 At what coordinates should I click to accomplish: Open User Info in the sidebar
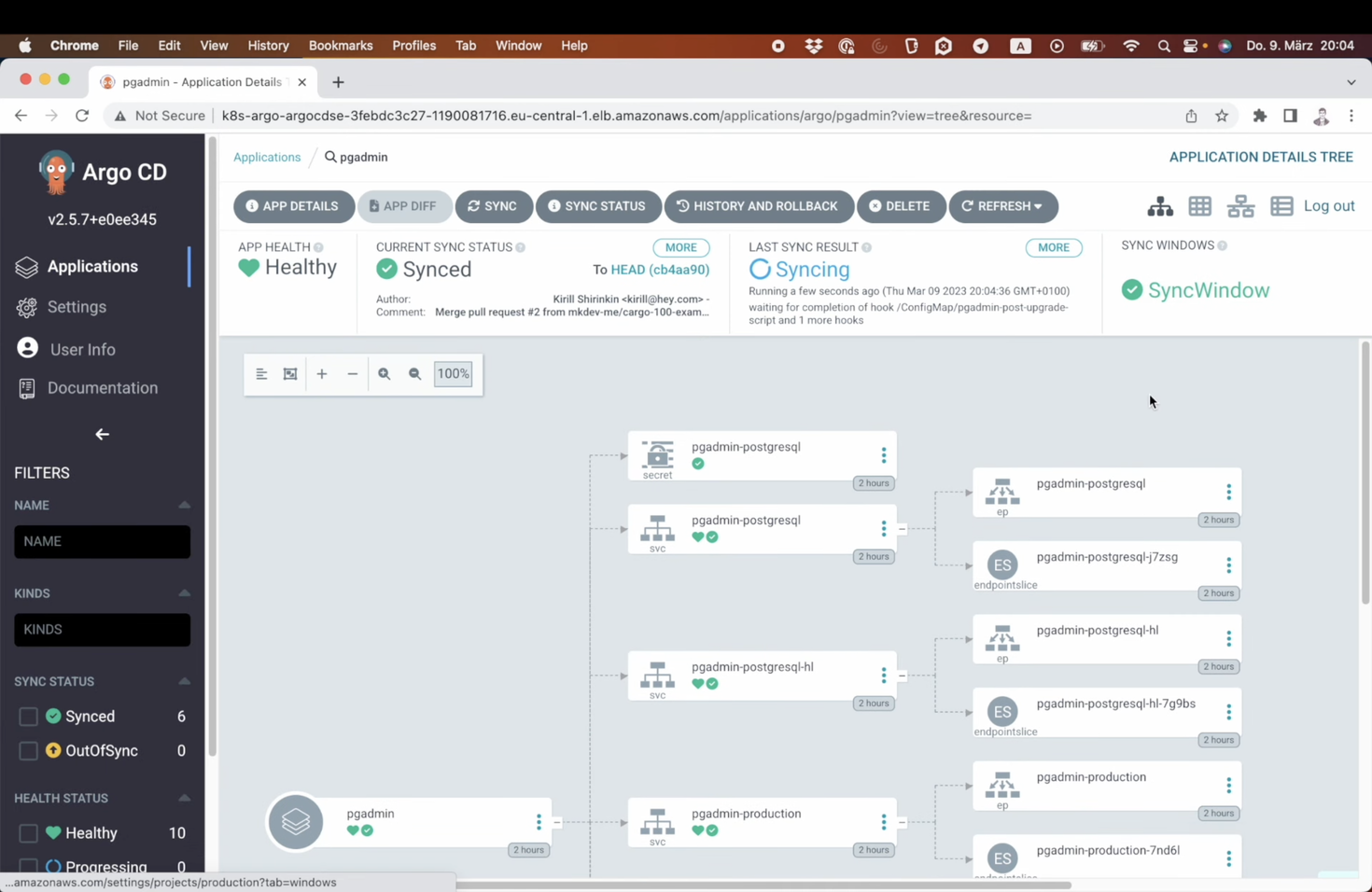click(82, 349)
